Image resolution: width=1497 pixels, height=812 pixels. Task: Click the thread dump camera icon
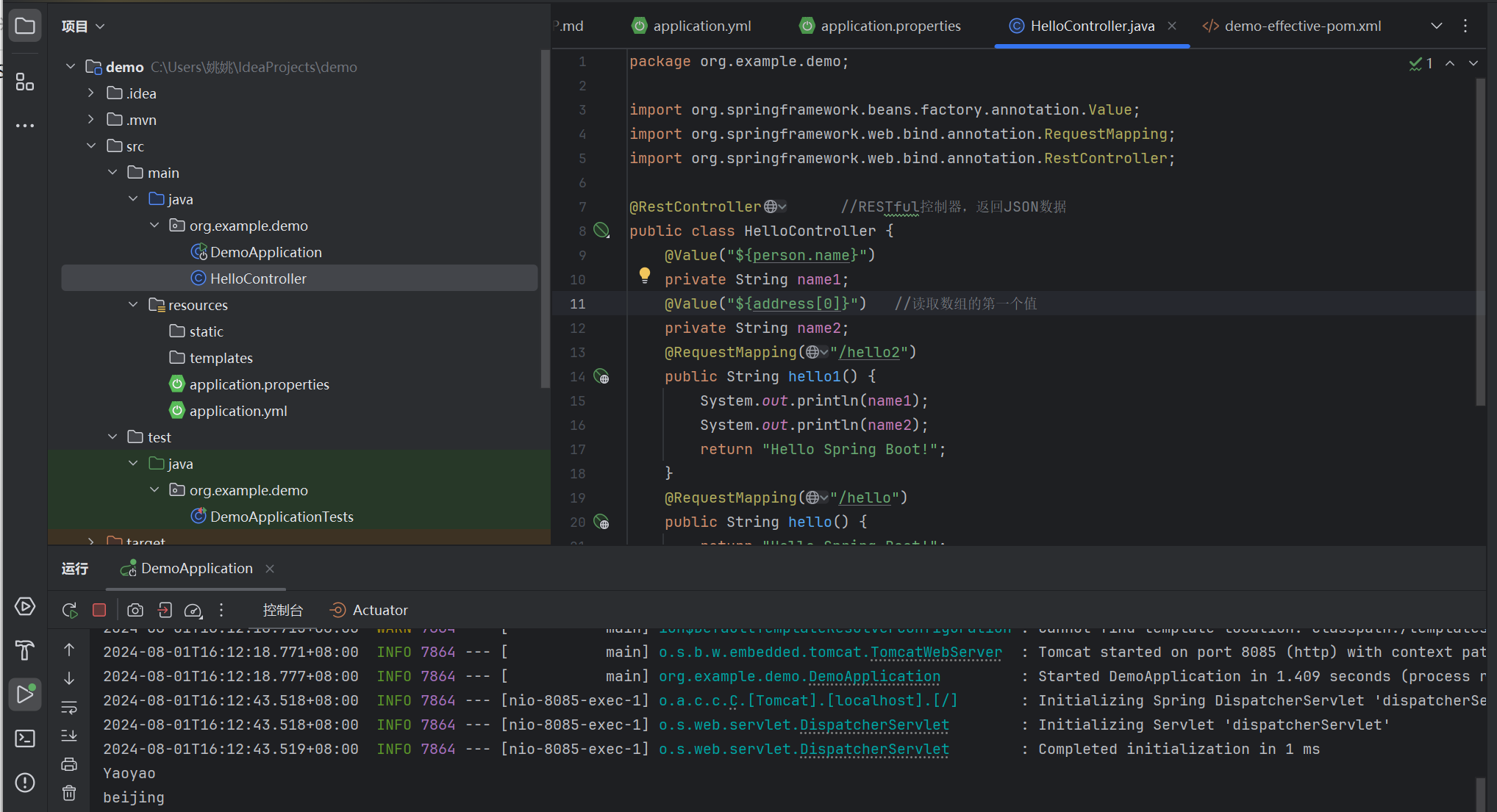pos(135,610)
